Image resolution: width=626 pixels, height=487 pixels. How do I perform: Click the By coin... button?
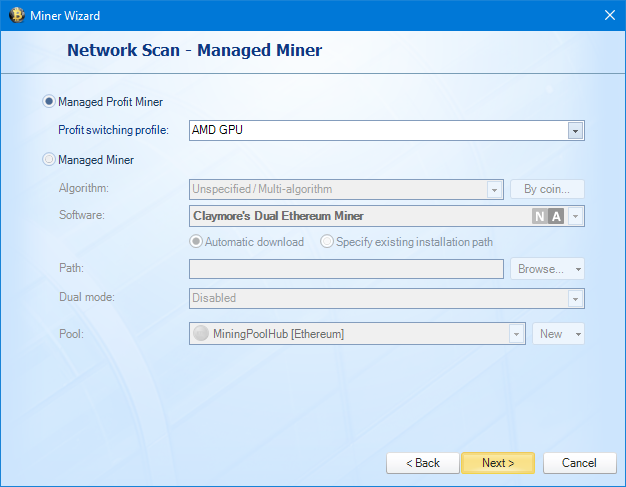(547, 189)
